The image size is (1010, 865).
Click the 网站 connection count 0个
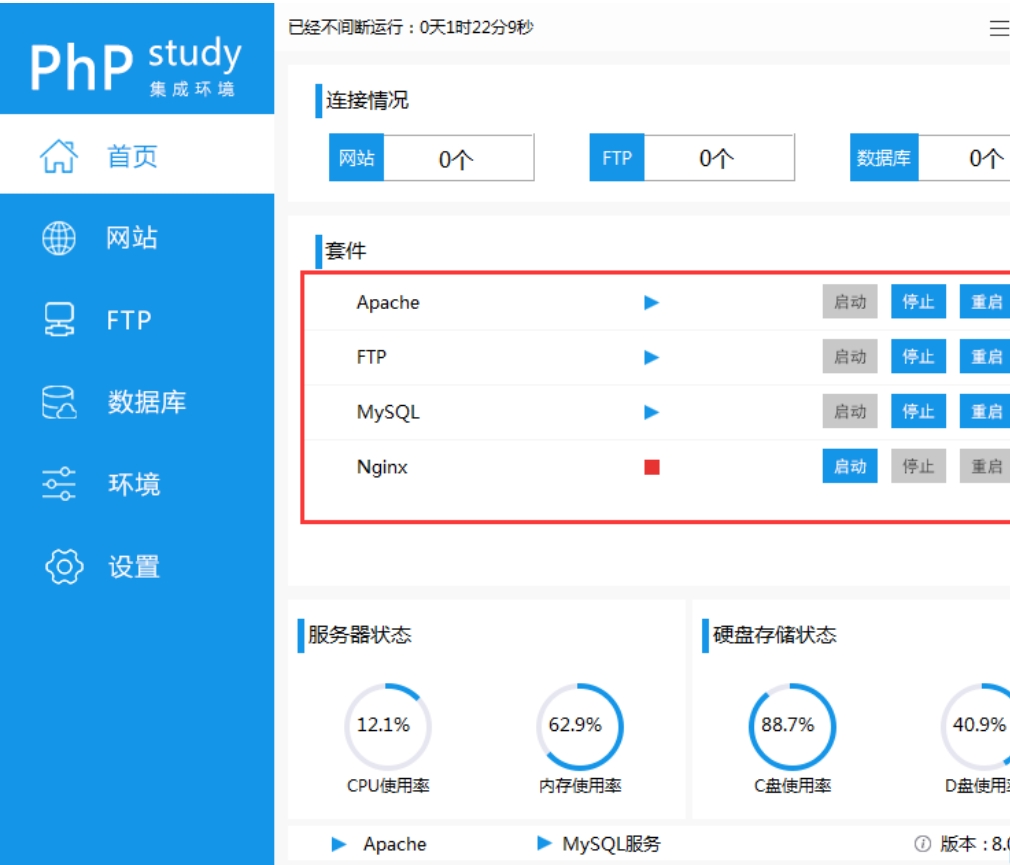458,158
